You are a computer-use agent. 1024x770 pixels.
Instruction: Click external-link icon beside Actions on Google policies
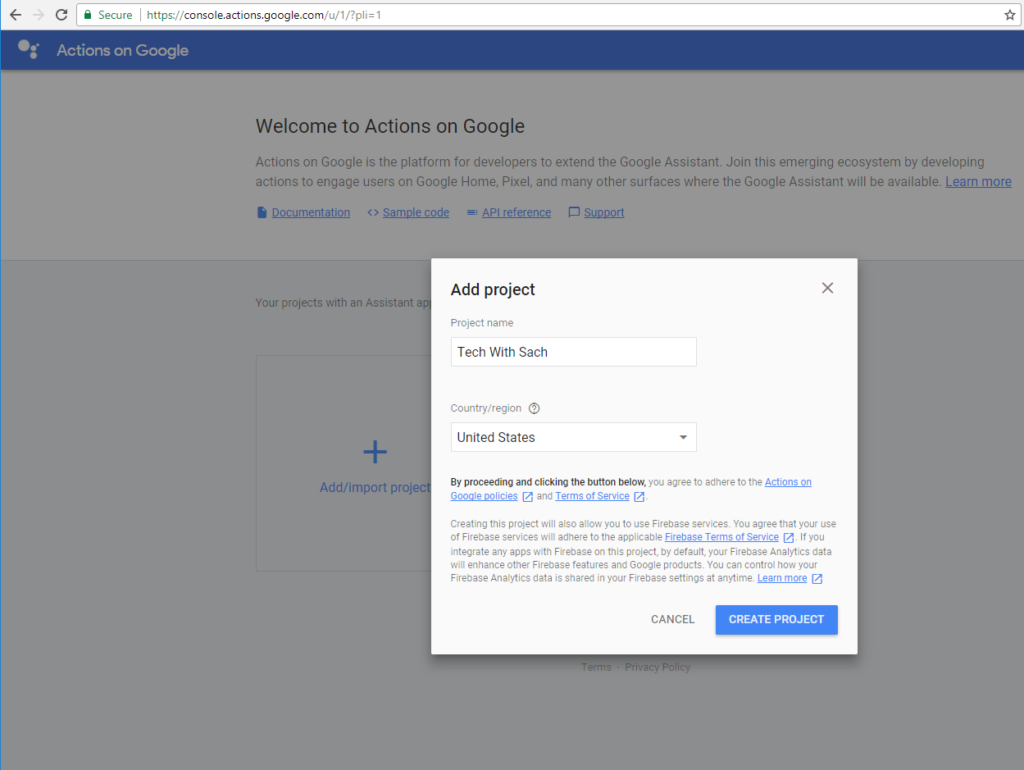coord(528,496)
